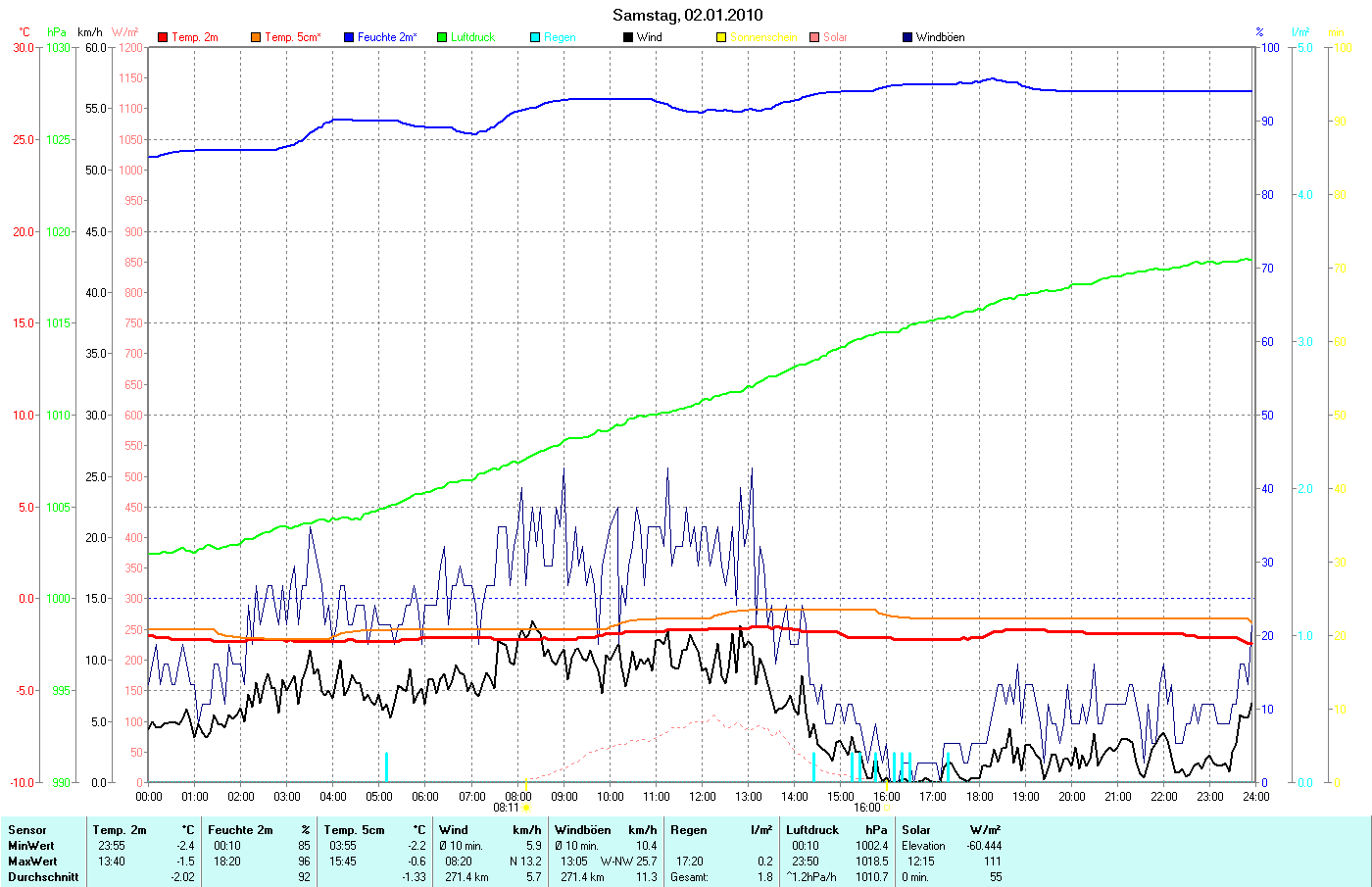1372x887 pixels.
Task: Click the Regen Gesamt value 1.8
Action: (764, 877)
